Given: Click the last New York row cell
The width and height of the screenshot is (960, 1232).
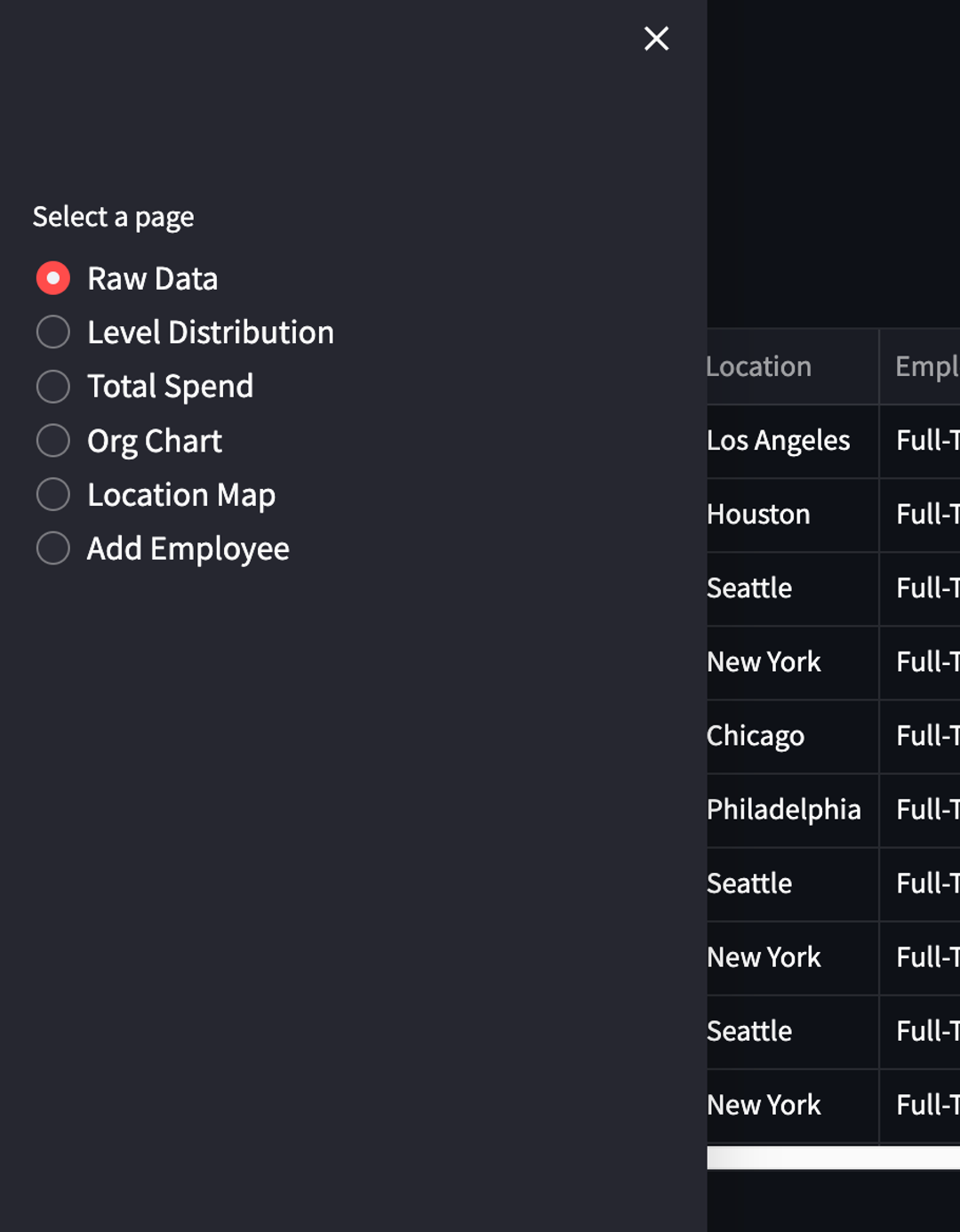Looking at the screenshot, I should click(x=763, y=1105).
